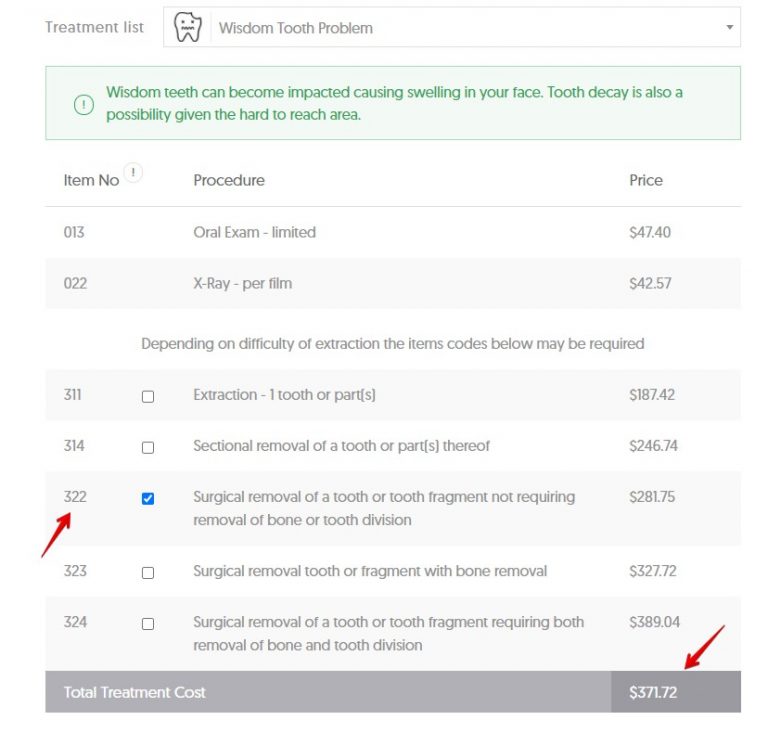Uncheck the item 322 Surgical removal checkbox
The image size is (768, 733).
(148, 499)
